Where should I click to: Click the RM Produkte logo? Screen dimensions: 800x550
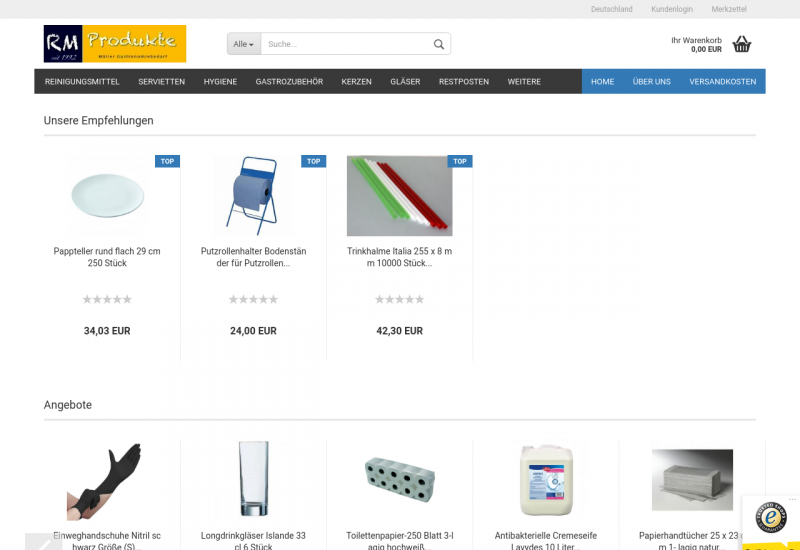point(115,44)
